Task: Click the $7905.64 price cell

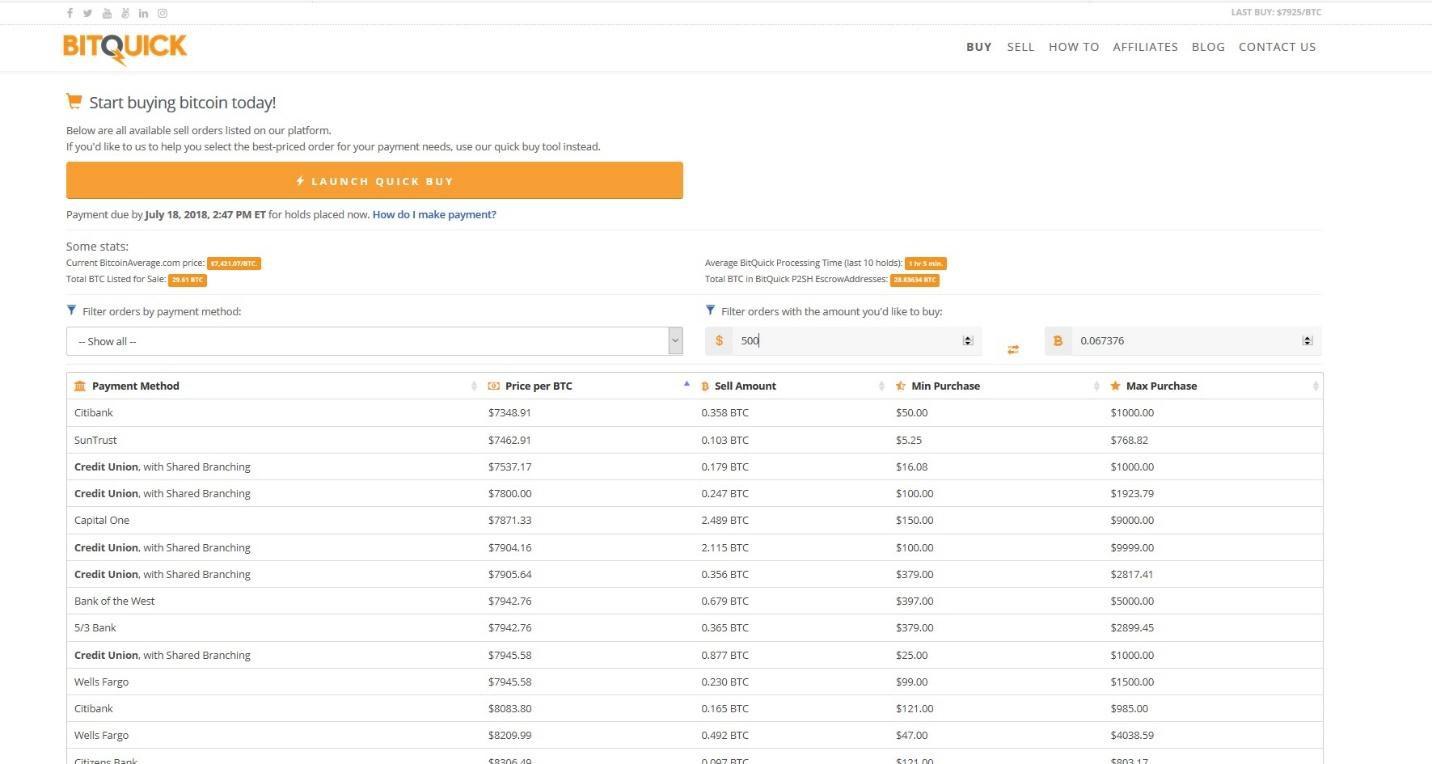Action: (510, 574)
